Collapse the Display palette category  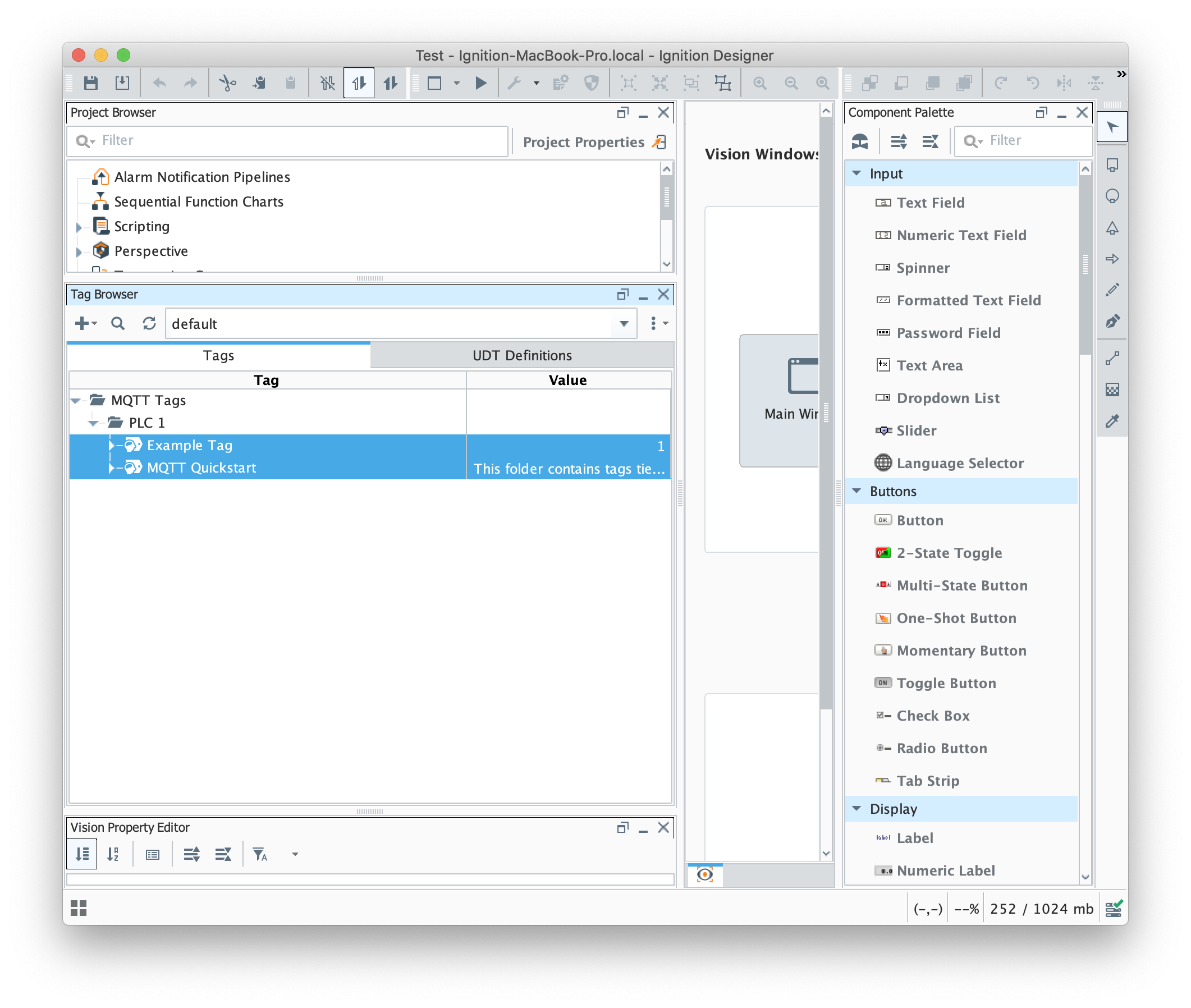tap(856, 809)
